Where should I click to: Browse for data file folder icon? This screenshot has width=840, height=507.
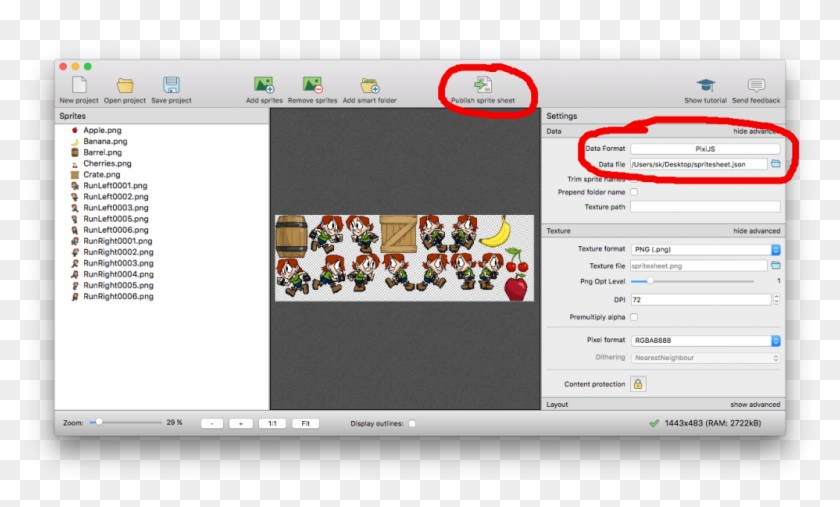[775, 163]
